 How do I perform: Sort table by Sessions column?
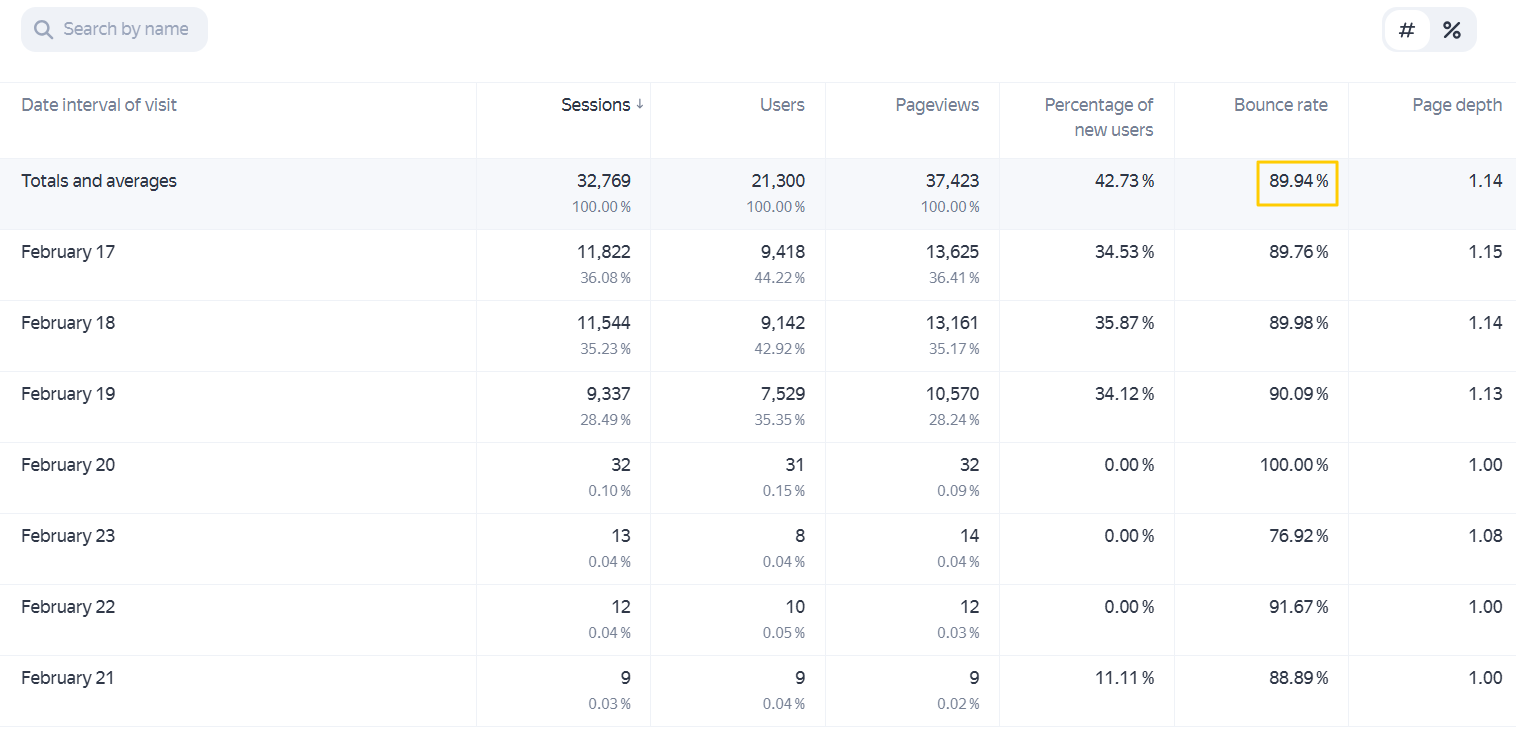click(x=595, y=105)
